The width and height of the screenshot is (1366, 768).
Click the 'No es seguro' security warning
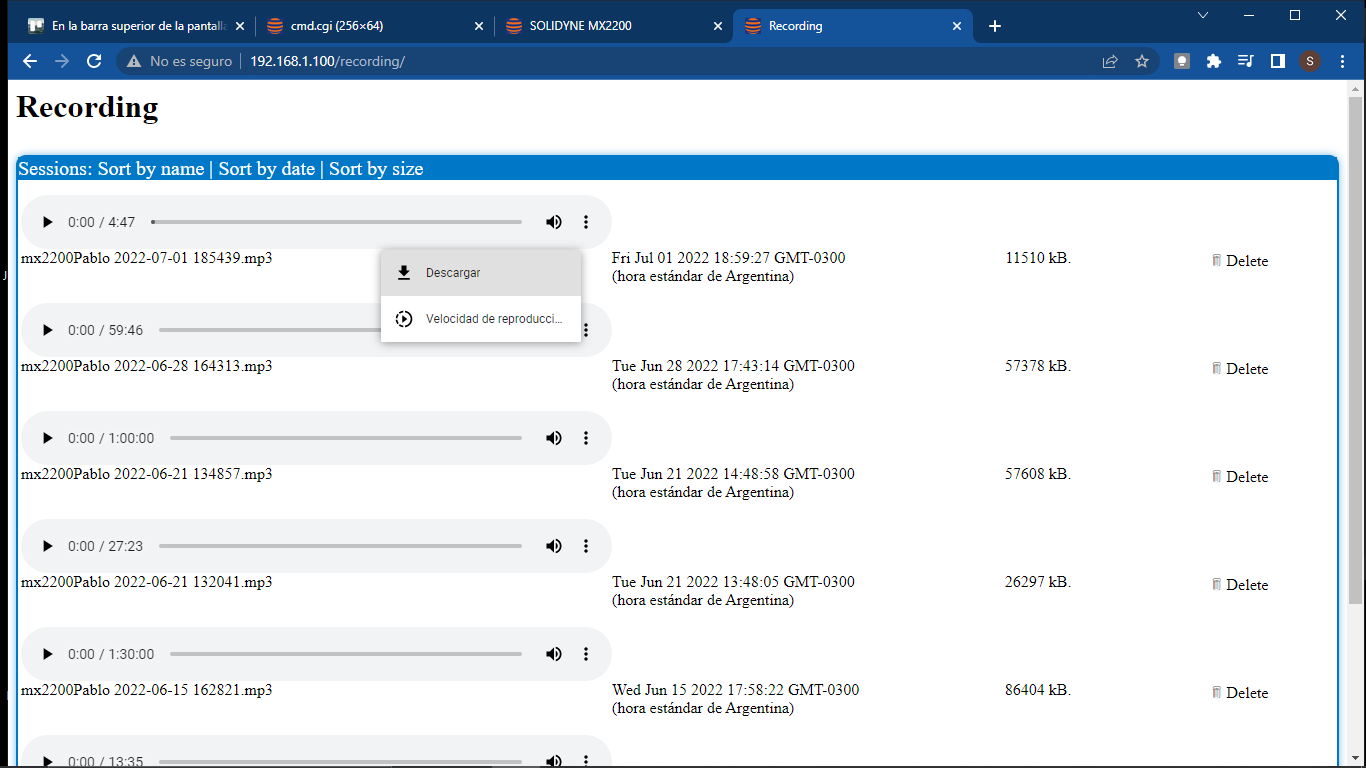tap(180, 61)
